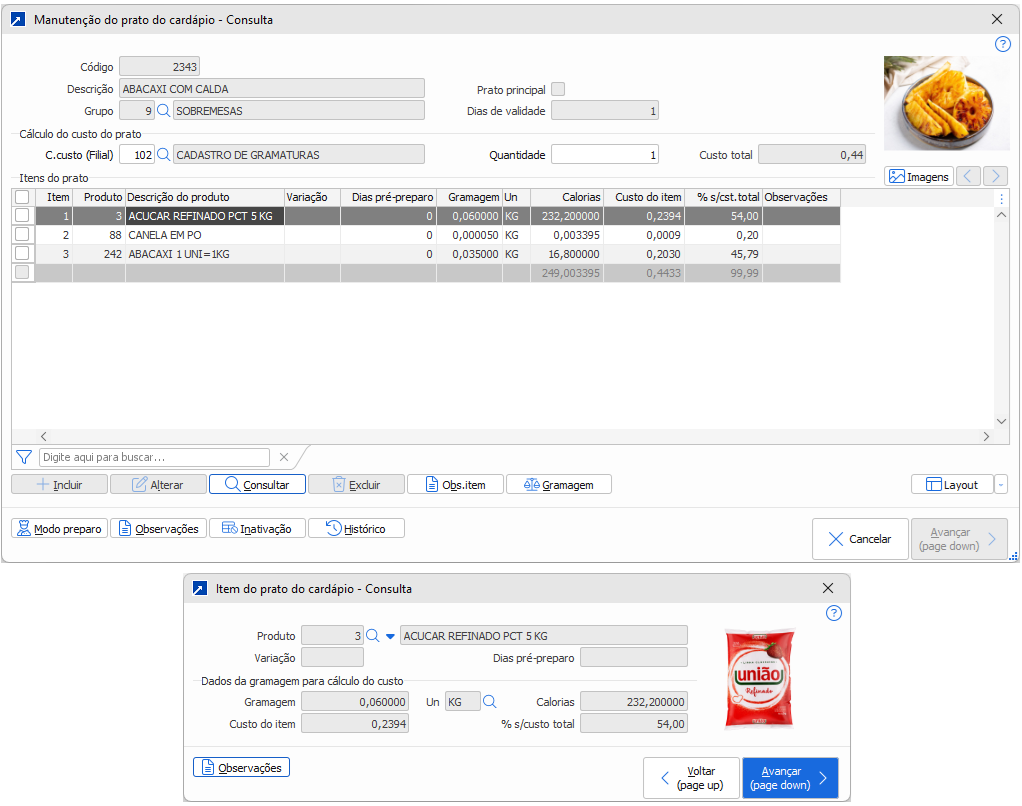Click the search magnifier next to Grupo
The width and height of the screenshot is (1022, 806).
pos(164,111)
